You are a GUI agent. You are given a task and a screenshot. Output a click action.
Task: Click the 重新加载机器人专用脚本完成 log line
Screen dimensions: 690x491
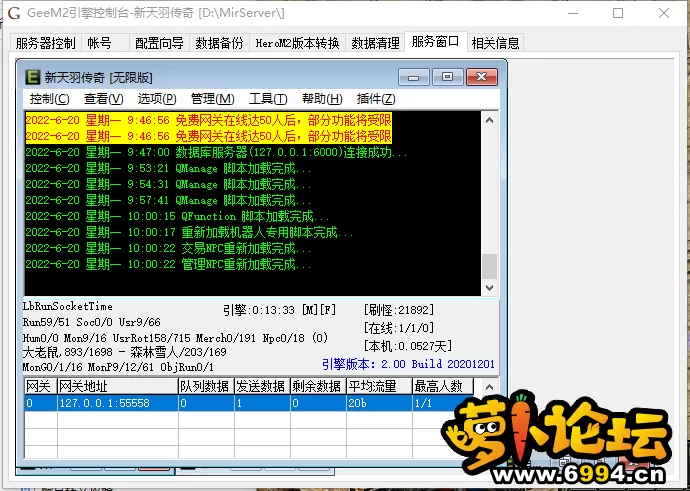[190, 232]
